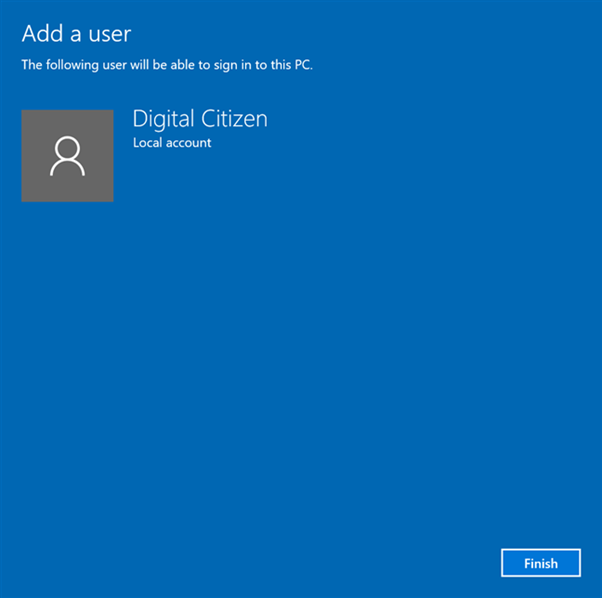602x598 pixels.
Task: Click the word 'Citizen' in username
Action: coord(235,119)
